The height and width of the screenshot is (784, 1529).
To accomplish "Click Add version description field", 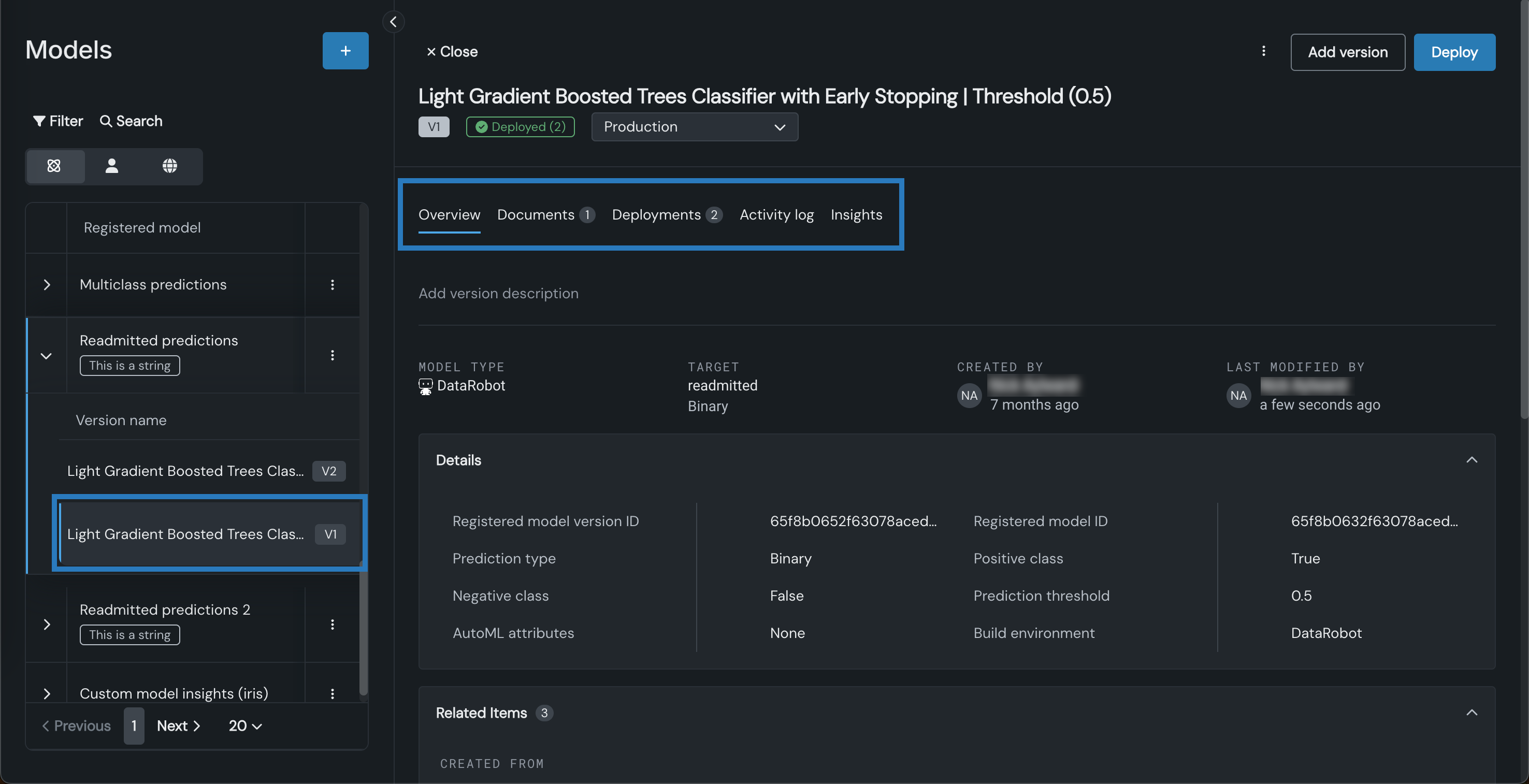I will click(498, 293).
